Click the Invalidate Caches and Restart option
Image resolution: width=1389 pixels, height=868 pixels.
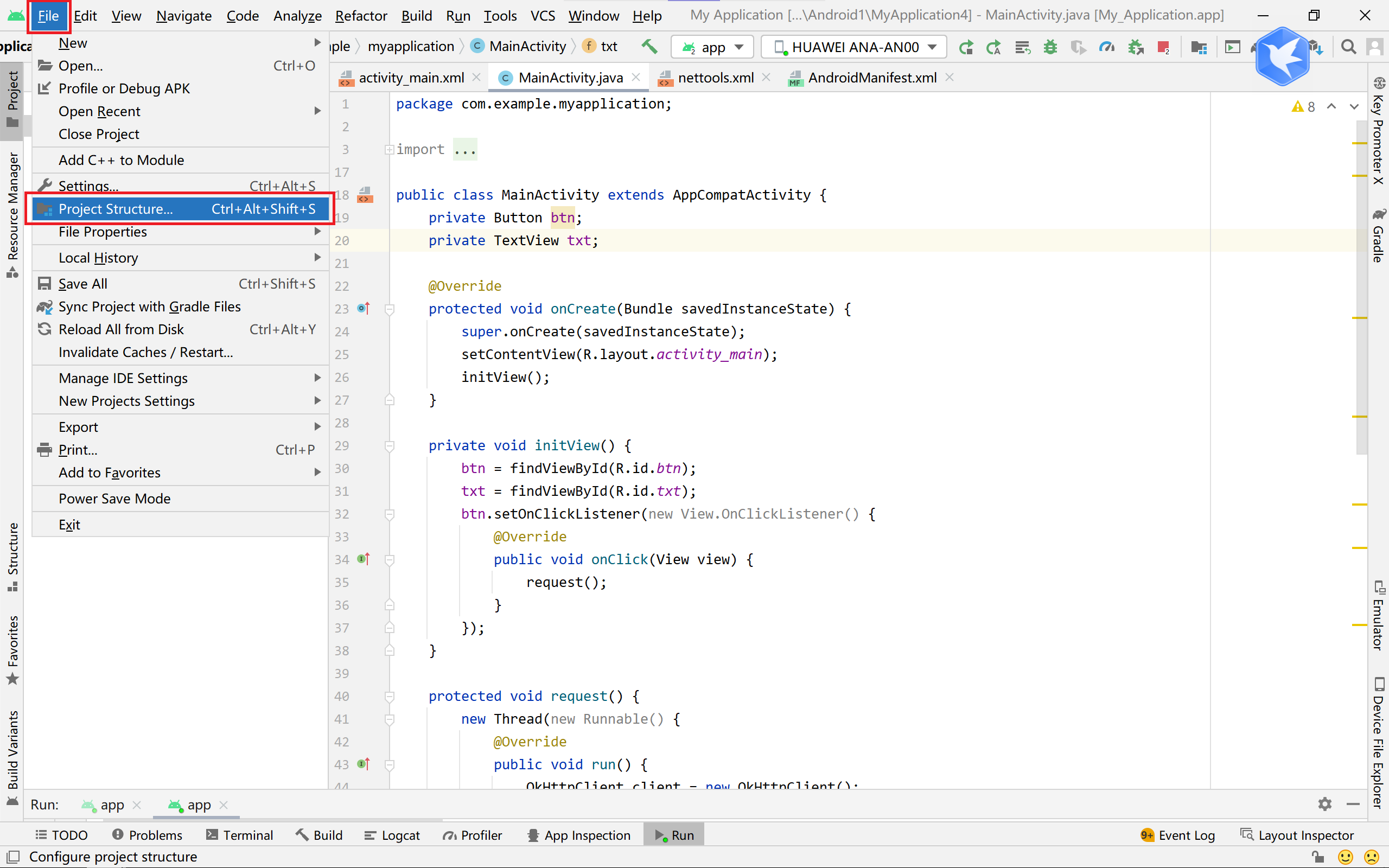(x=145, y=352)
